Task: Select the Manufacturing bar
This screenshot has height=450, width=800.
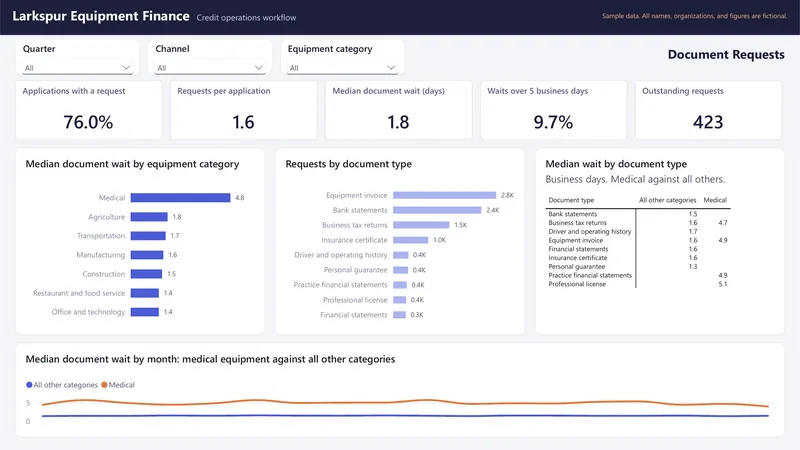Action: tap(147, 255)
